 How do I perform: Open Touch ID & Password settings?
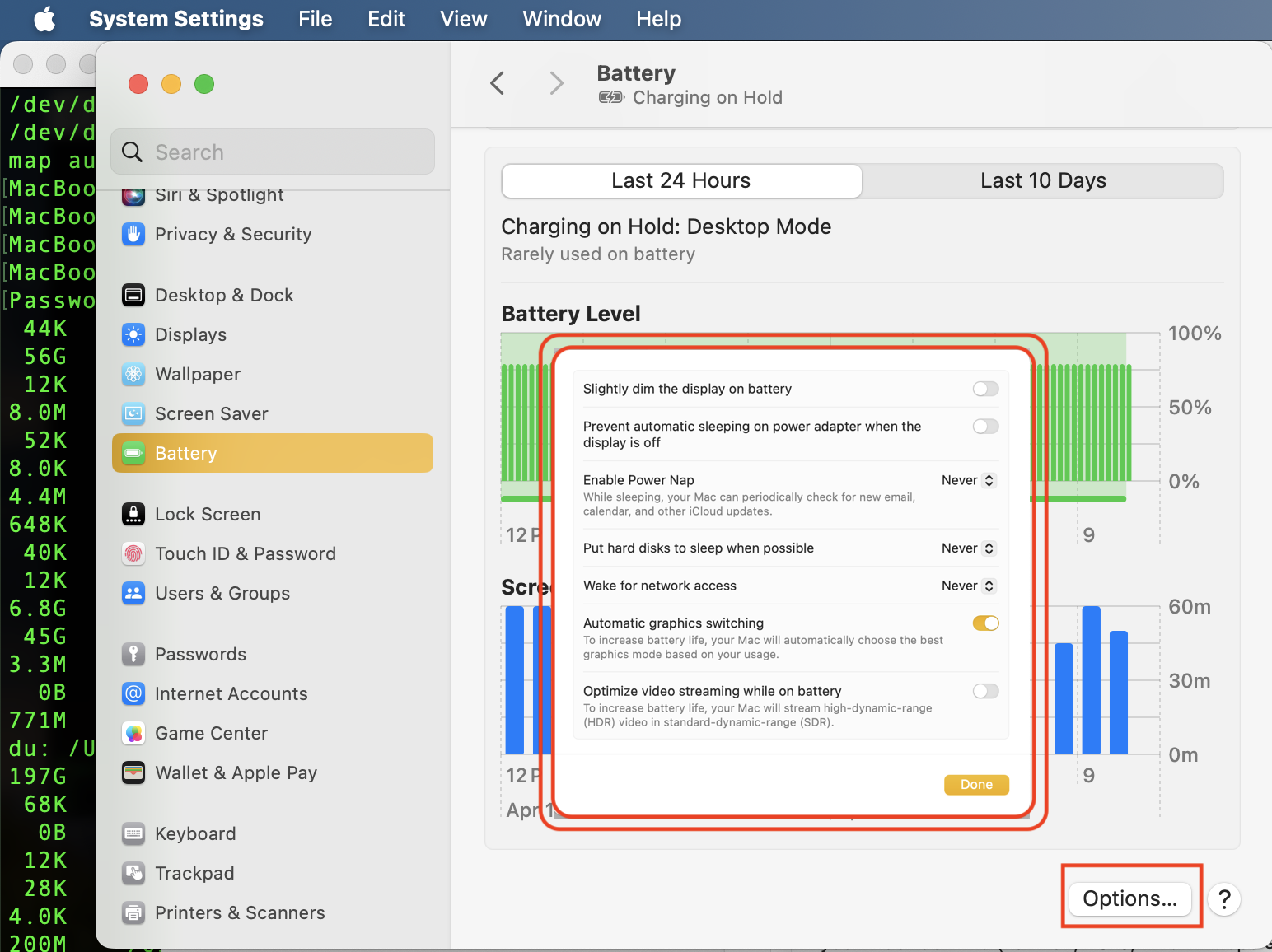click(133, 553)
